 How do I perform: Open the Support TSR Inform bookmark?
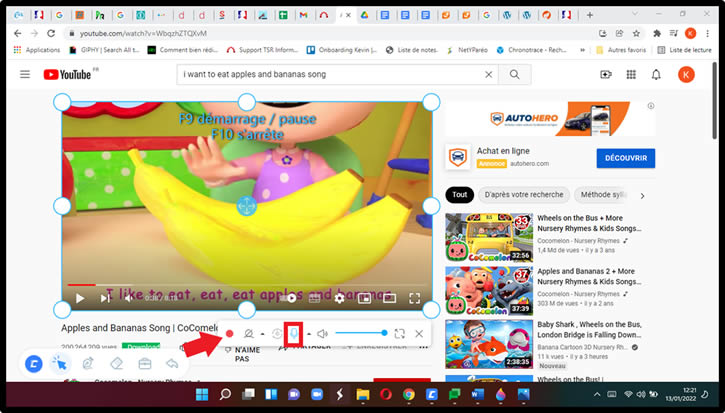pos(263,50)
